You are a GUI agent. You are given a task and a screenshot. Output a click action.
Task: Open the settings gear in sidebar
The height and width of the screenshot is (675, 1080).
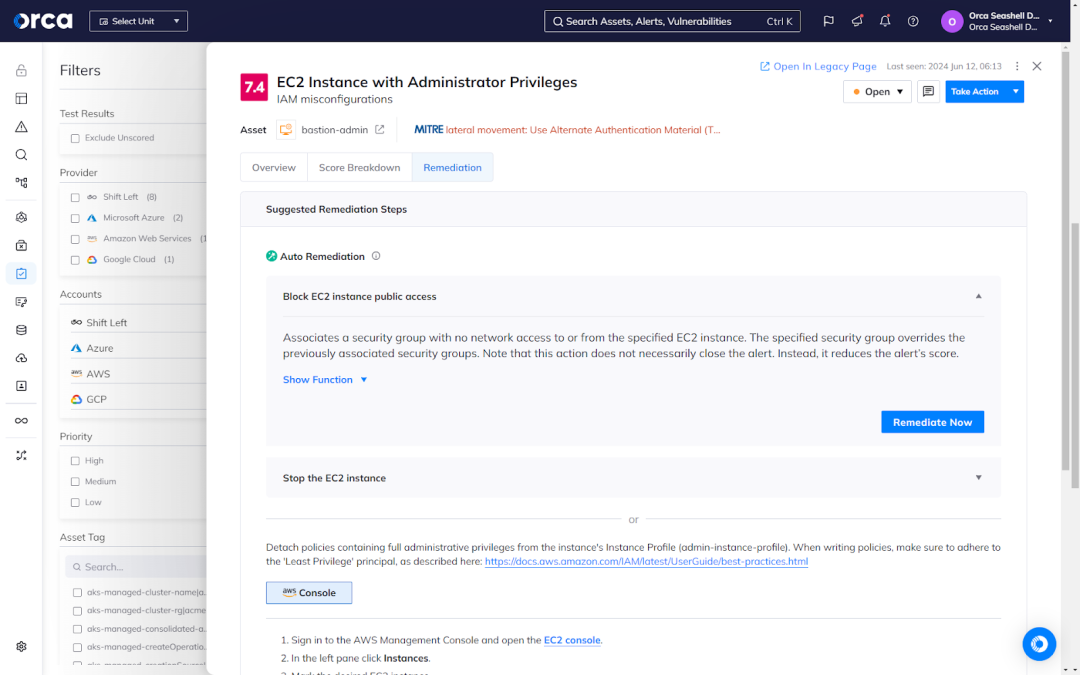[x=21, y=647]
